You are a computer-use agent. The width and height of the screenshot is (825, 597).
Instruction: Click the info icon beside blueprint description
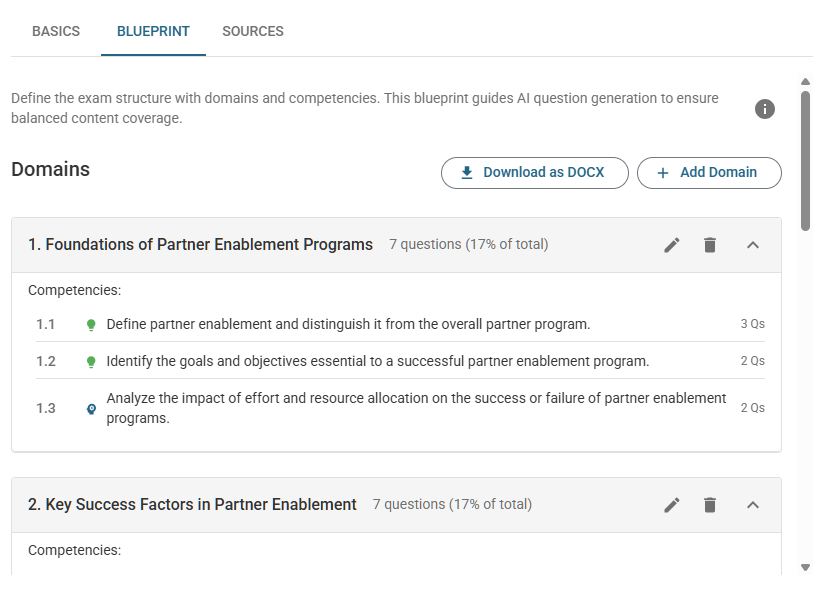point(764,109)
